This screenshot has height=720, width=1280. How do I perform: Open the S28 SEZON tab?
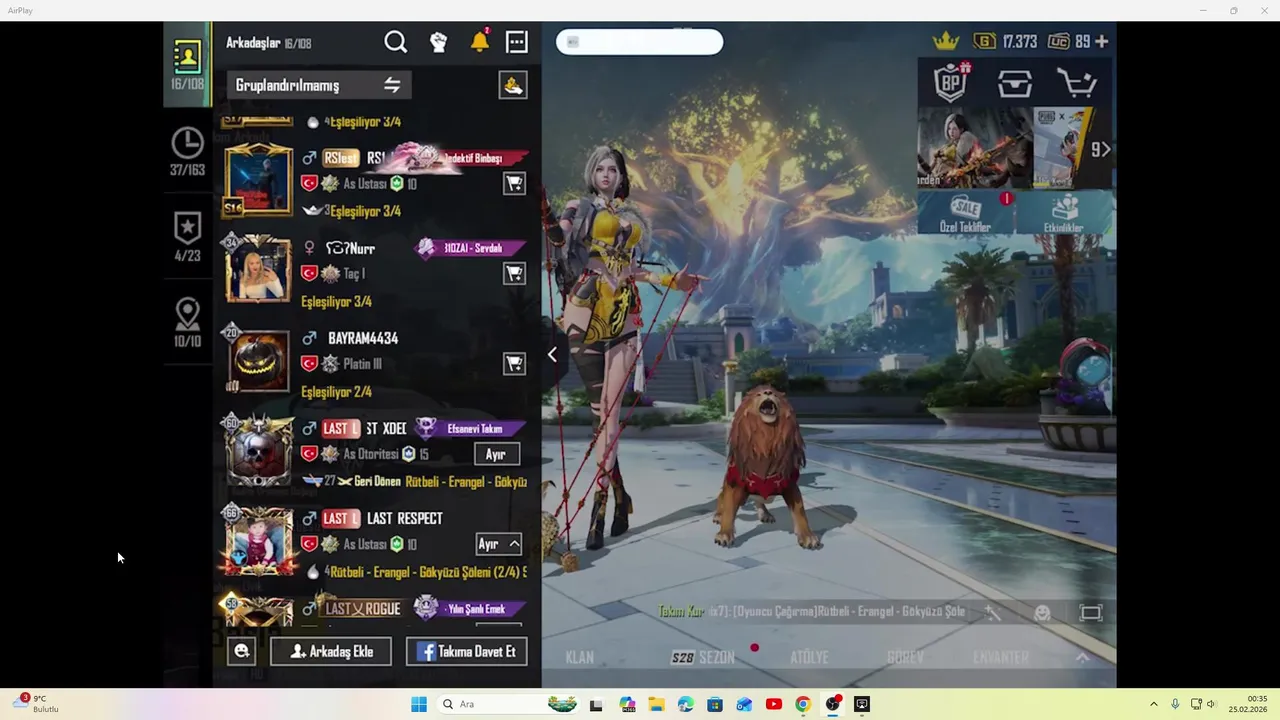(703, 657)
